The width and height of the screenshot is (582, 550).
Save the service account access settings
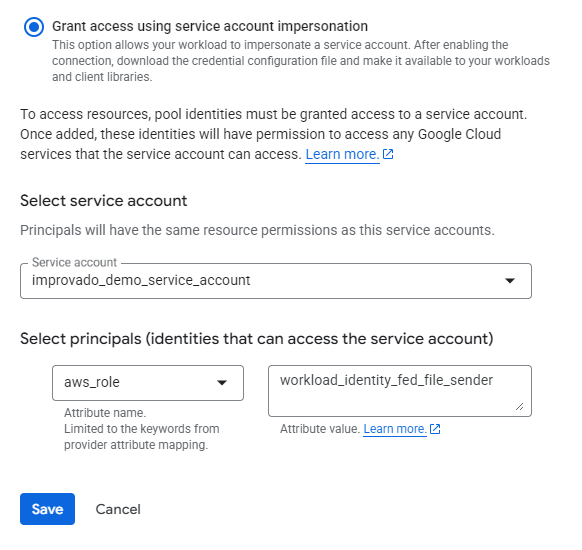tap(48, 509)
